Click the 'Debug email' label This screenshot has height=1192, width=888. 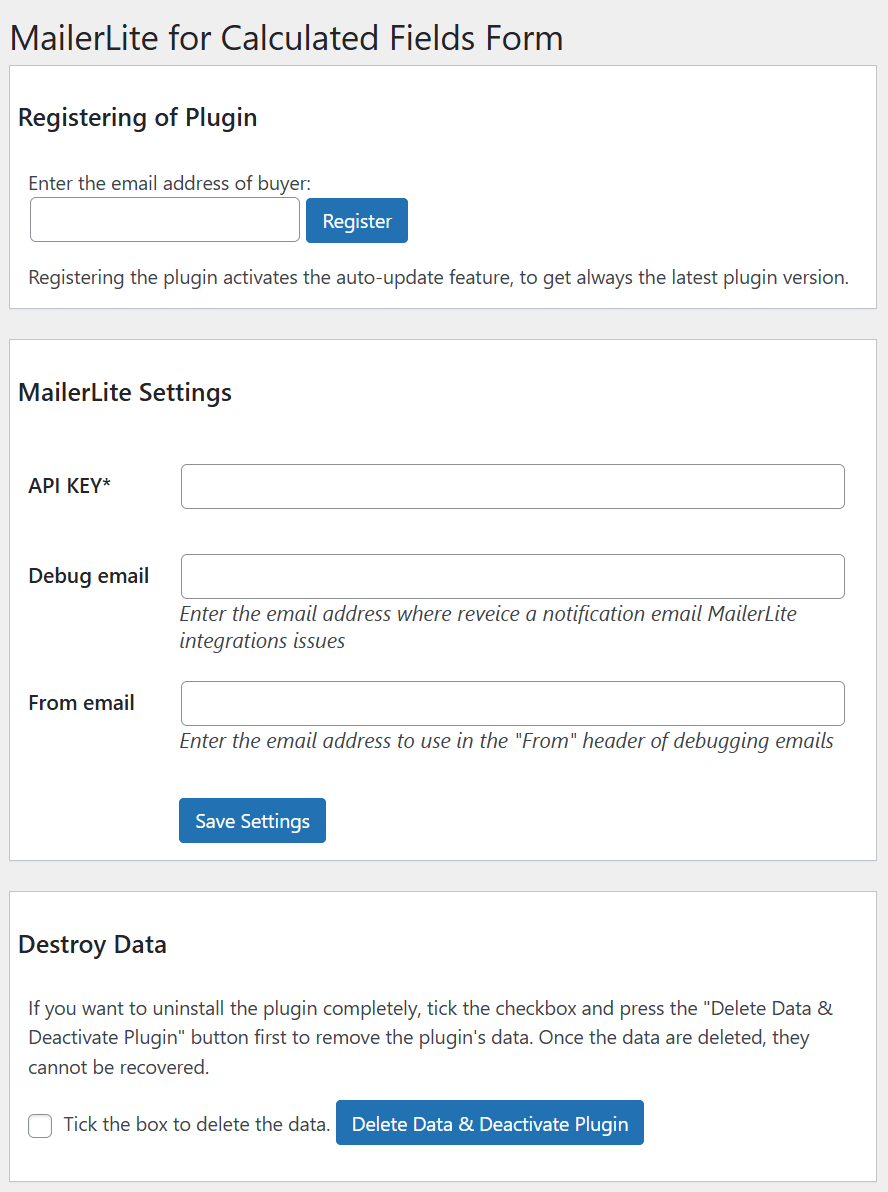[x=88, y=576]
